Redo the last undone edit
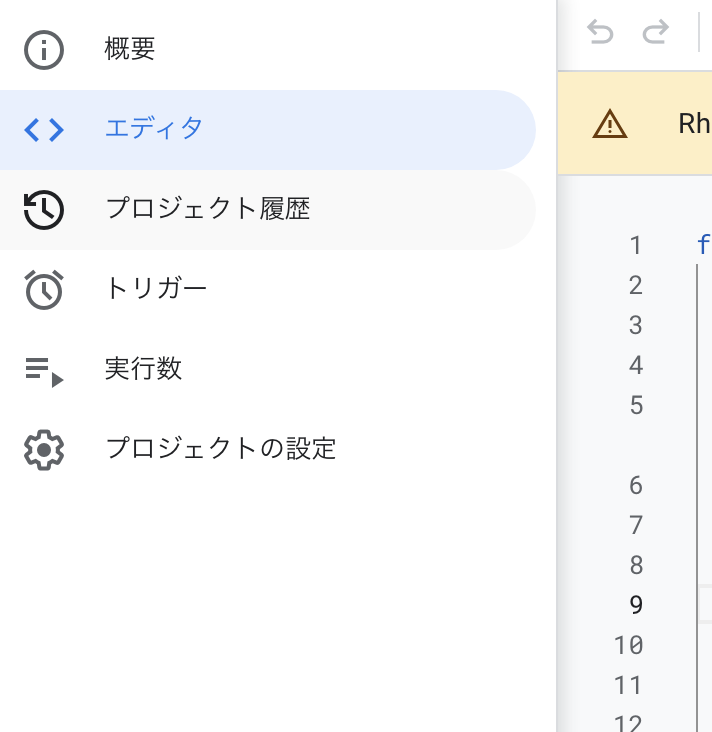 655,33
